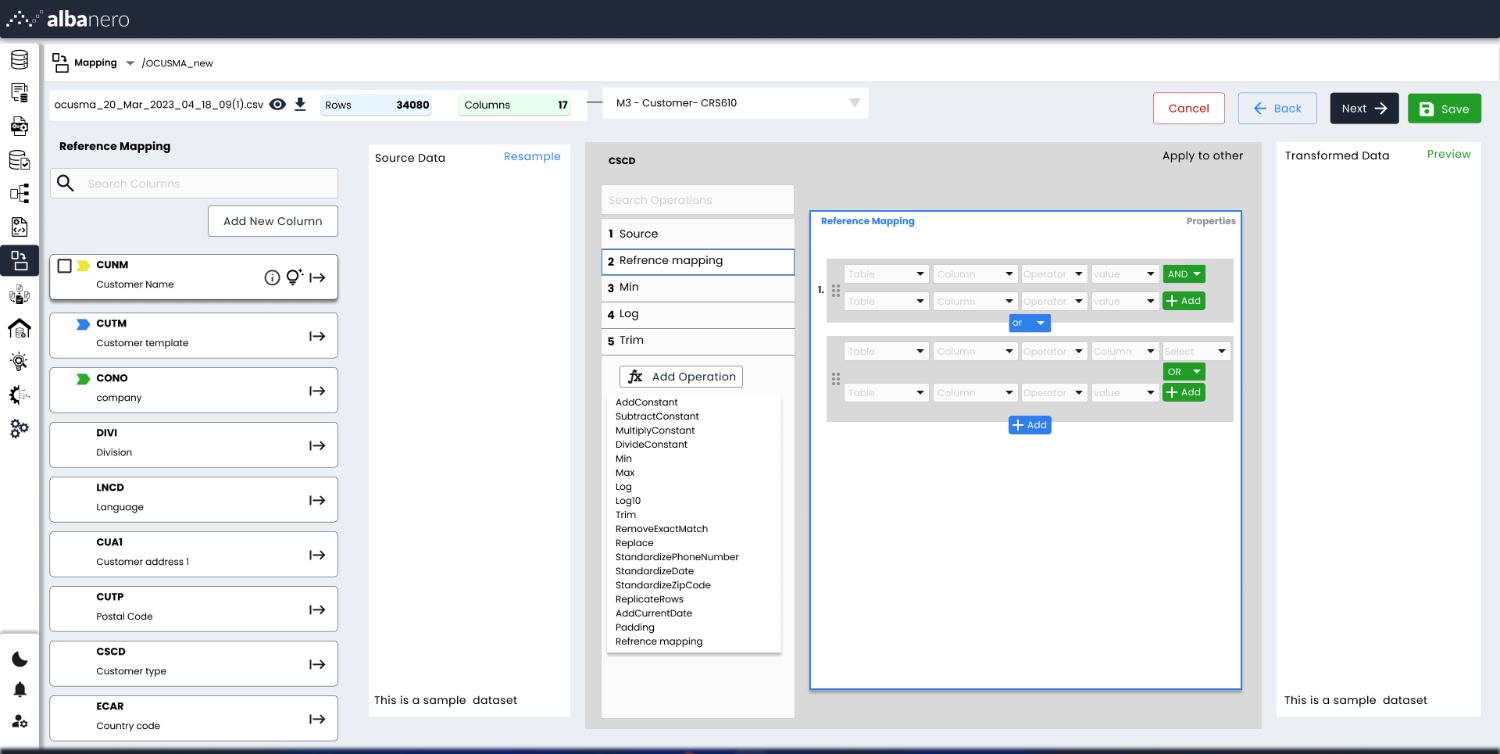Choose StandardizePhoneNumber from the operations list
The width and height of the screenshot is (1500, 754).
(677, 557)
